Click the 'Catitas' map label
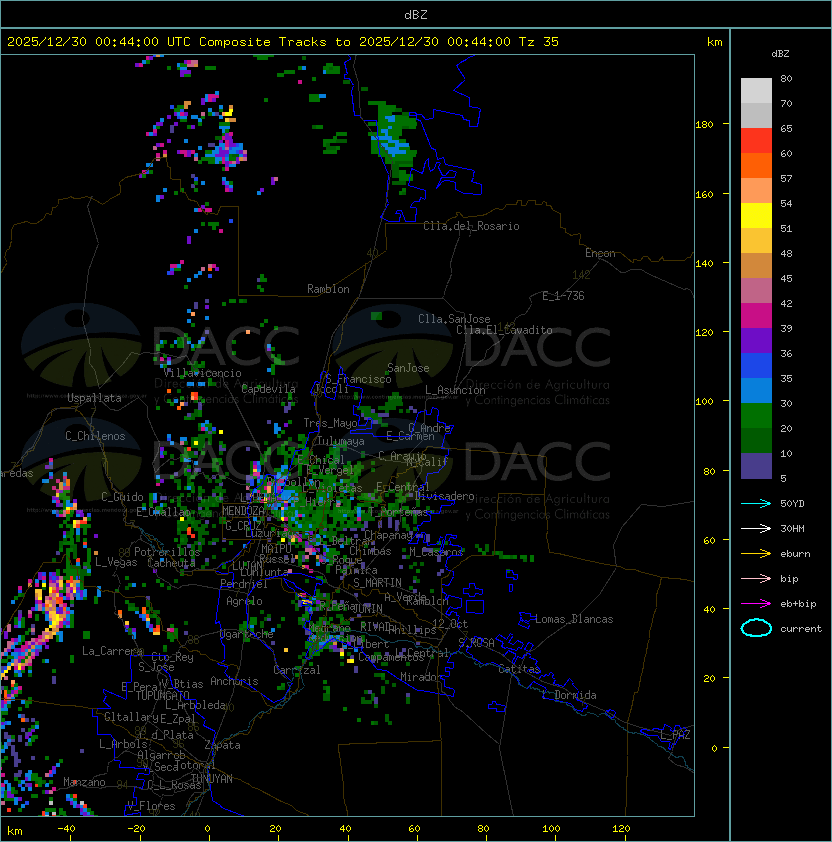 point(519,669)
